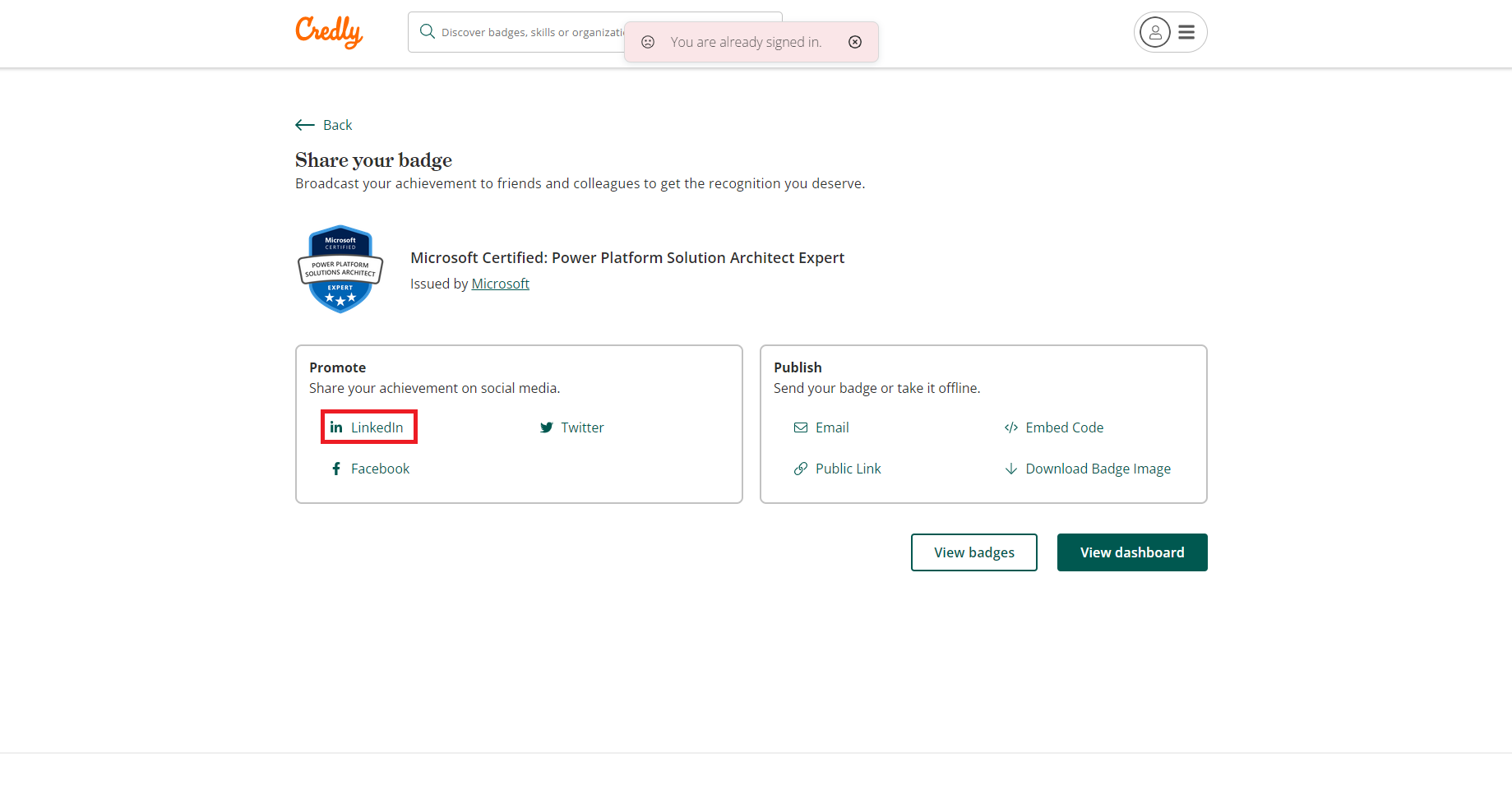The width and height of the screenshot is (1512, 790).
Task: Click the Facebook logo icon
Action: coord(336,469)
